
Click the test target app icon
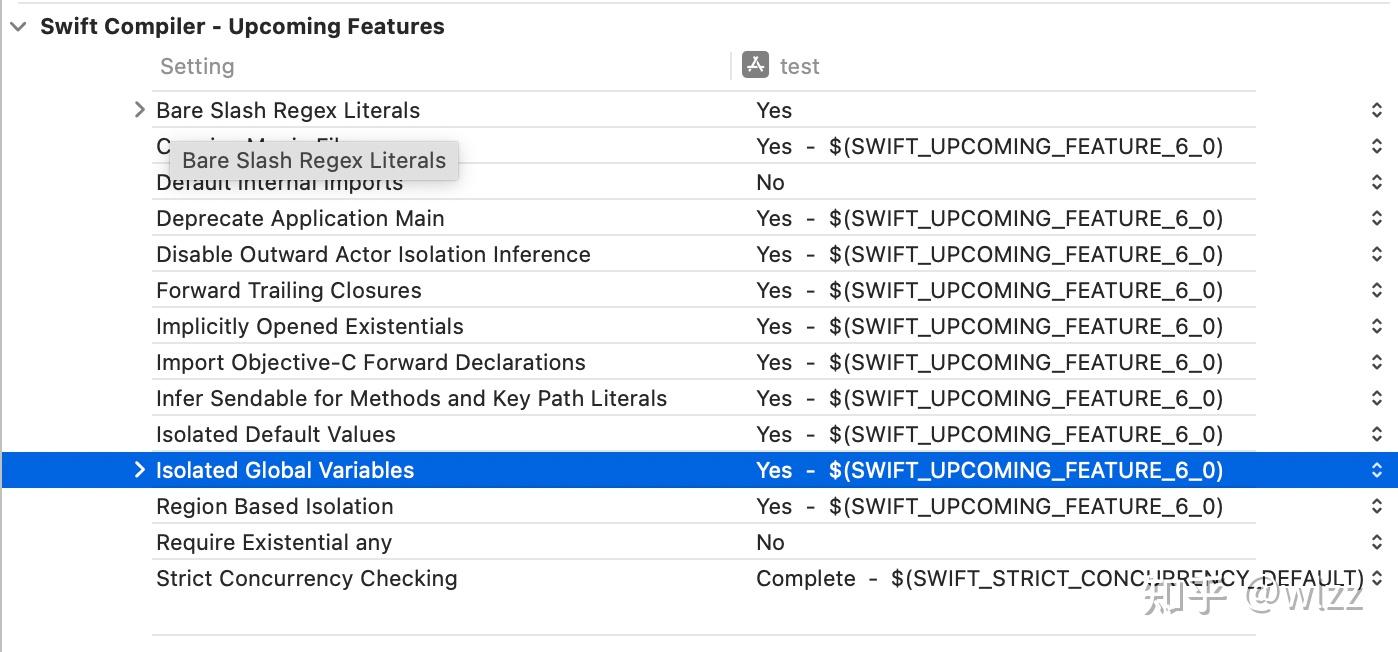coord(755,66)
